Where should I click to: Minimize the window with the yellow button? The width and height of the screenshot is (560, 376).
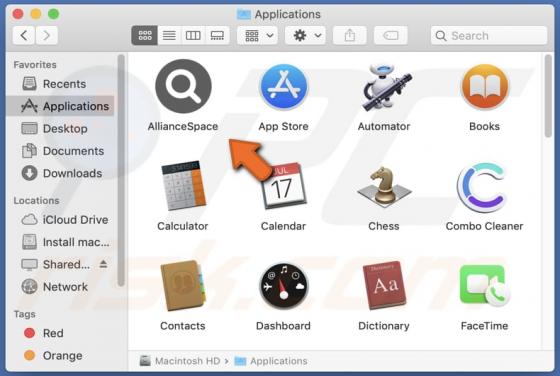(36, 14)
